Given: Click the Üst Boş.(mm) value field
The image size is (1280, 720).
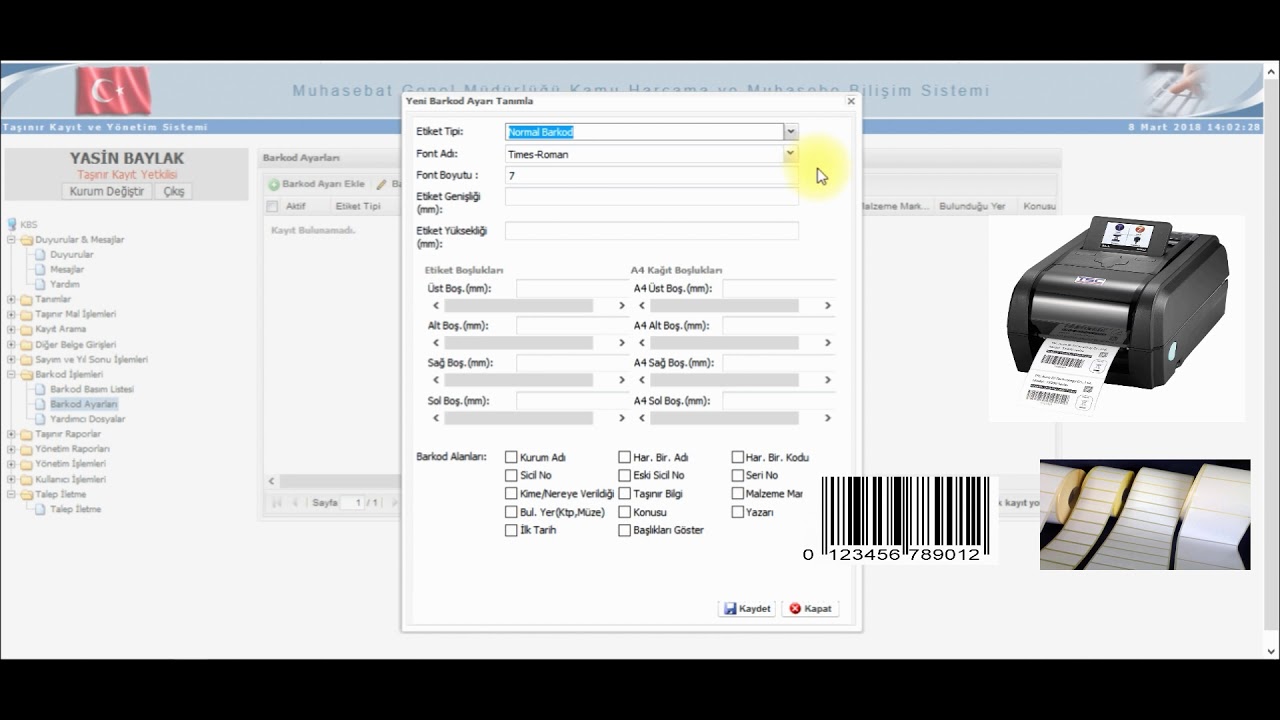Looking at the screenshot, I should (x=572, y=288).
